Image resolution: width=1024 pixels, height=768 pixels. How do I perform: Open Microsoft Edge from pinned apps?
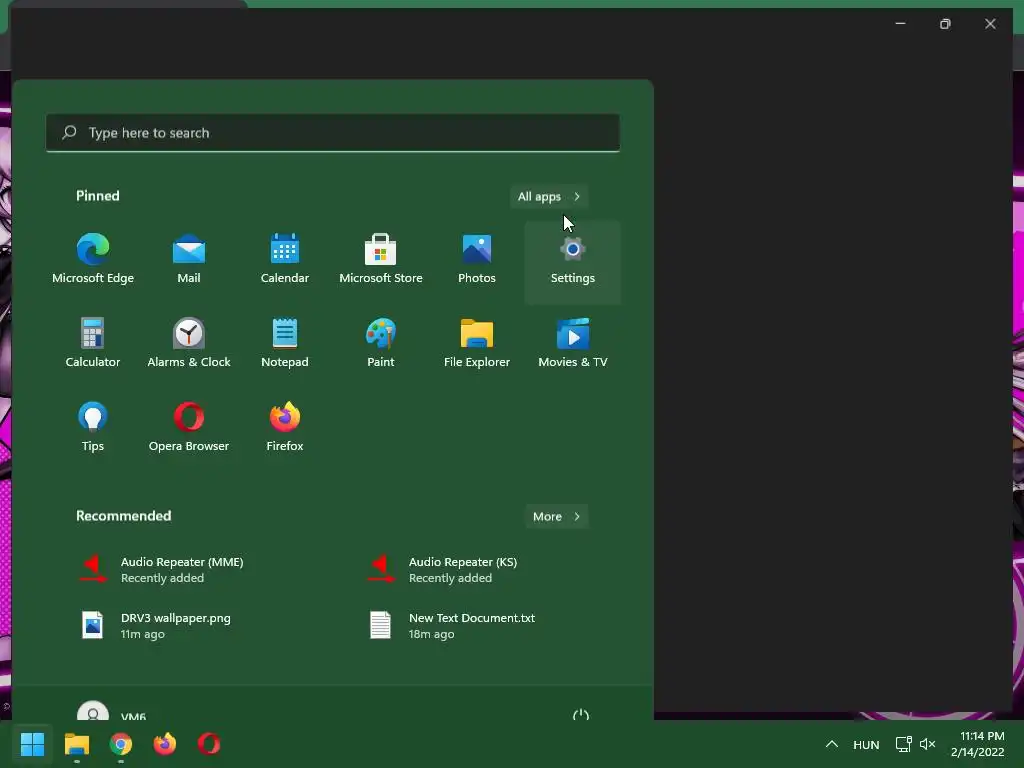93,259
